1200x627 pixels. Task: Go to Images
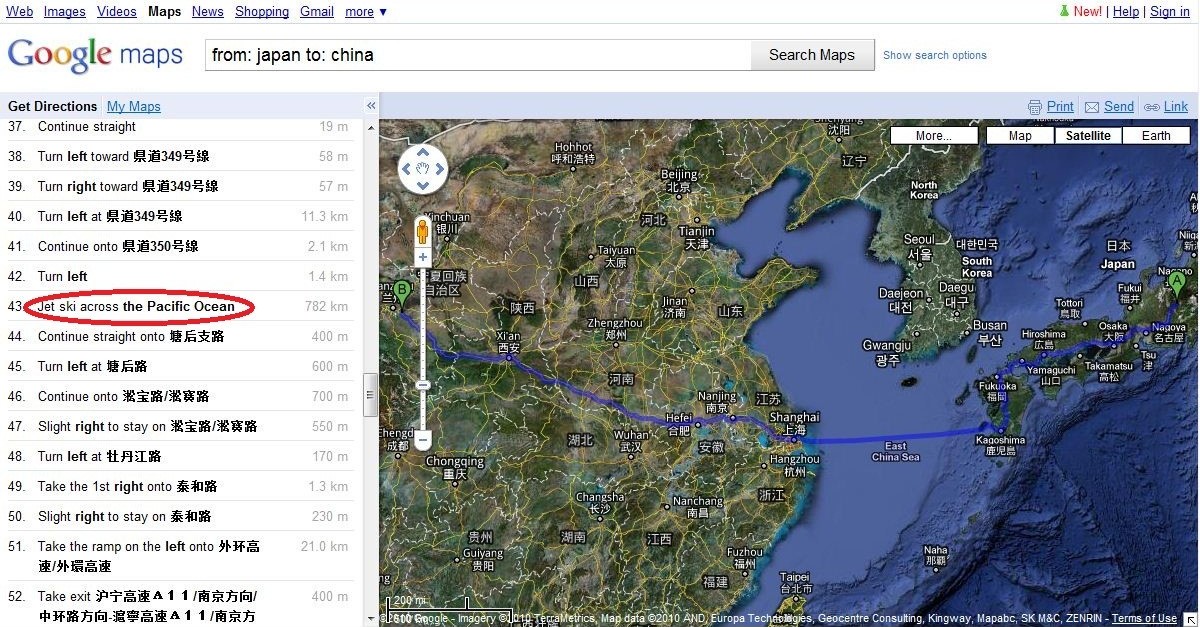tap(65, 12)
